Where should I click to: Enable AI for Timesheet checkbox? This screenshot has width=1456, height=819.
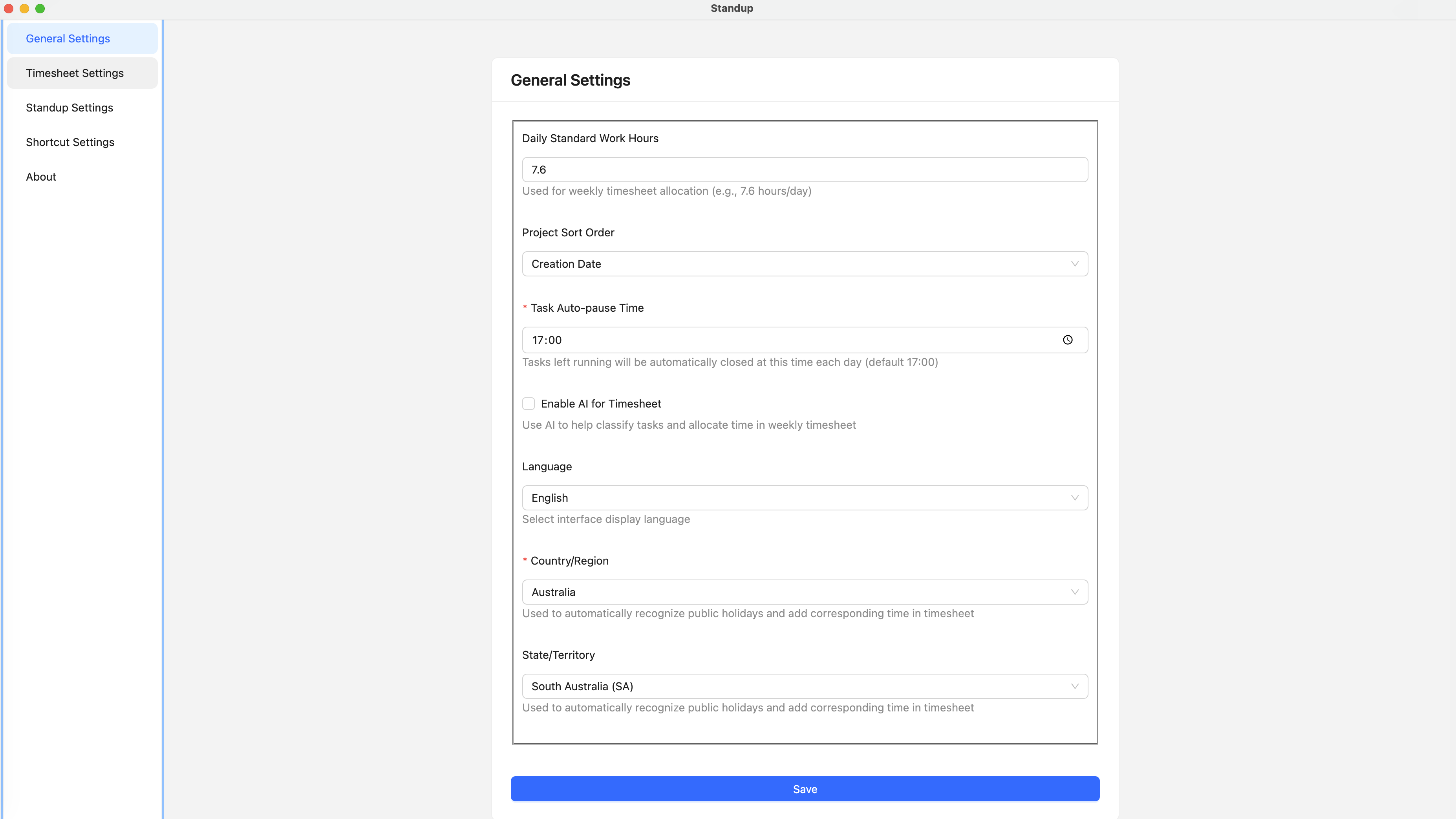pos(529,404)
